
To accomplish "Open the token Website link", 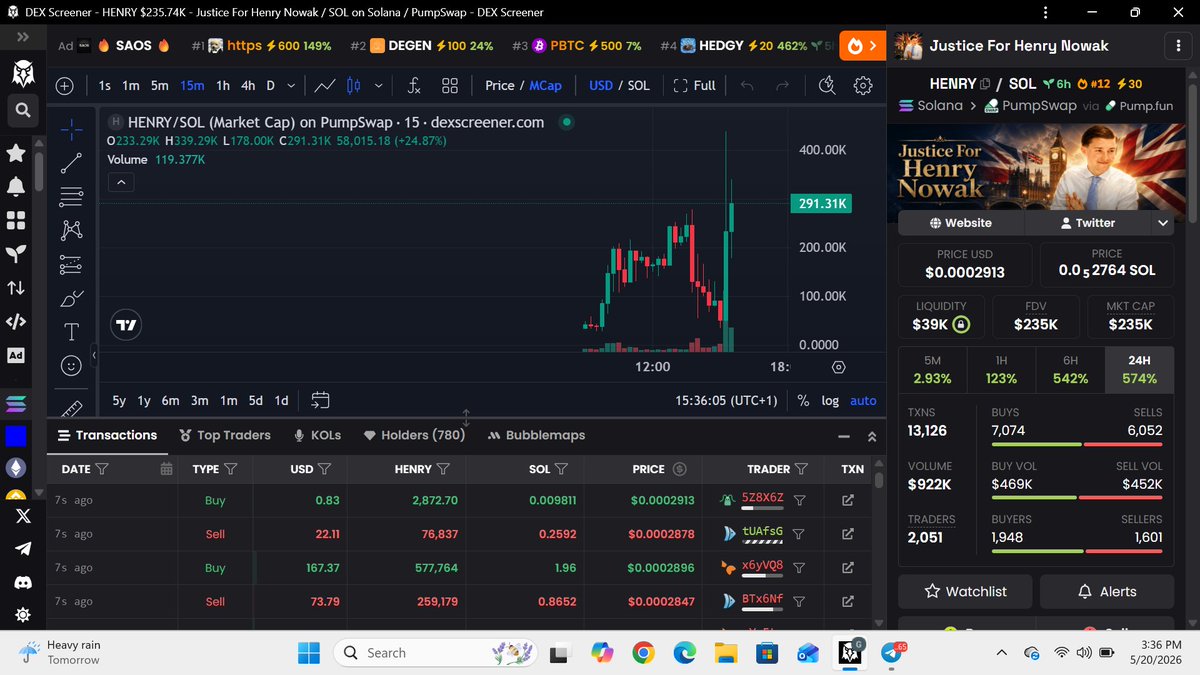I will (960, 223).
